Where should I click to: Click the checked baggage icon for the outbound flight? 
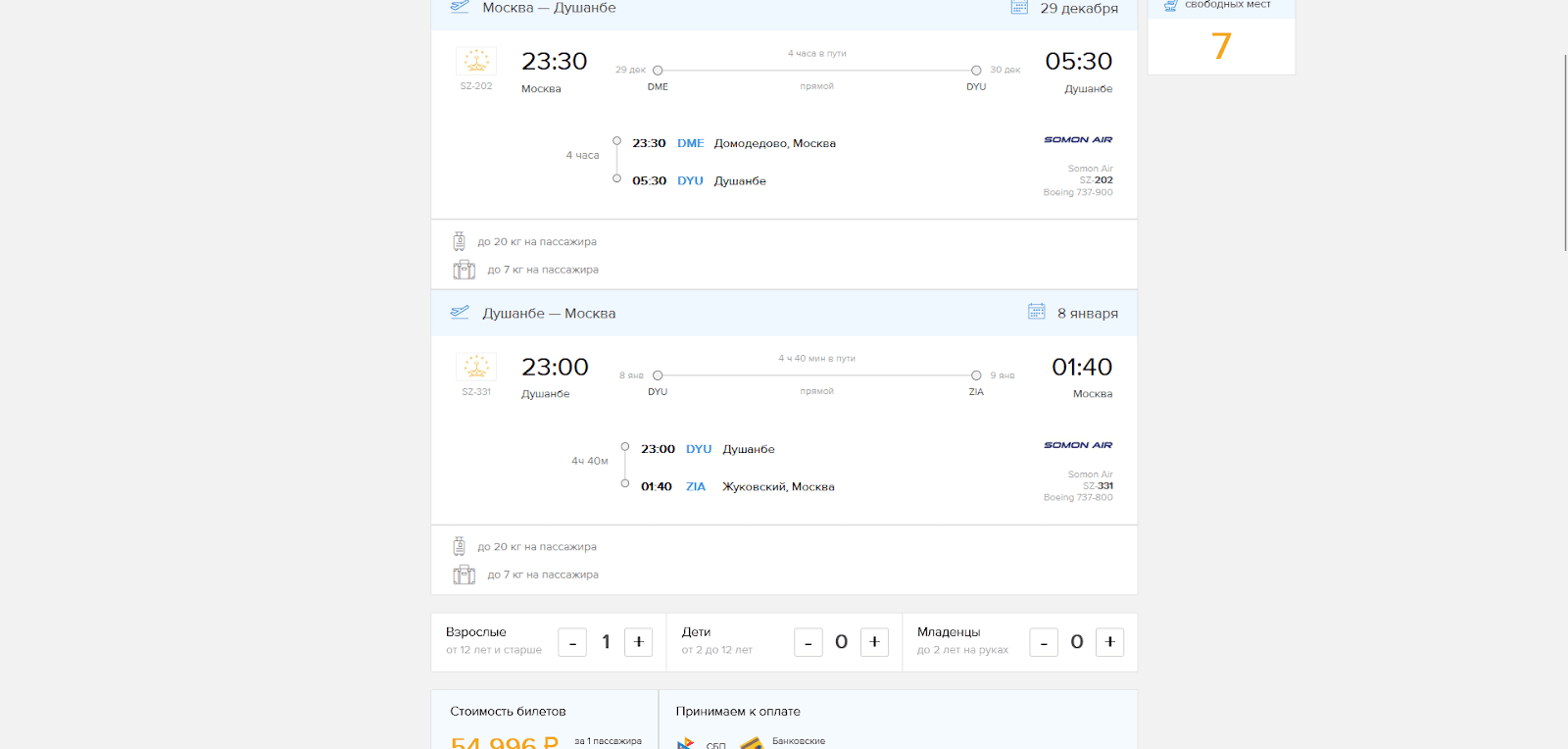coord(459,241)
